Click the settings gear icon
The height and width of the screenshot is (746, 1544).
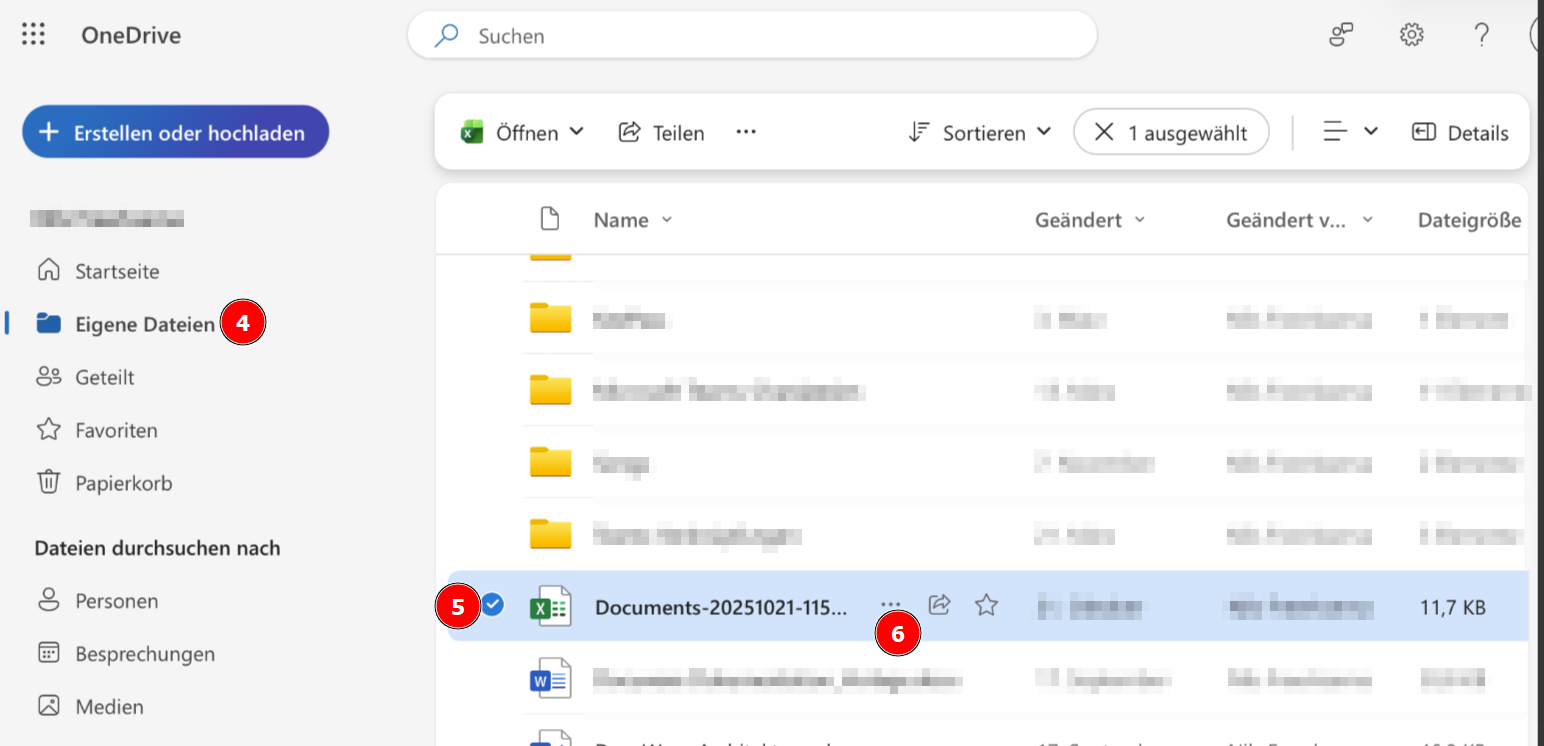[x=1411, y=35]
